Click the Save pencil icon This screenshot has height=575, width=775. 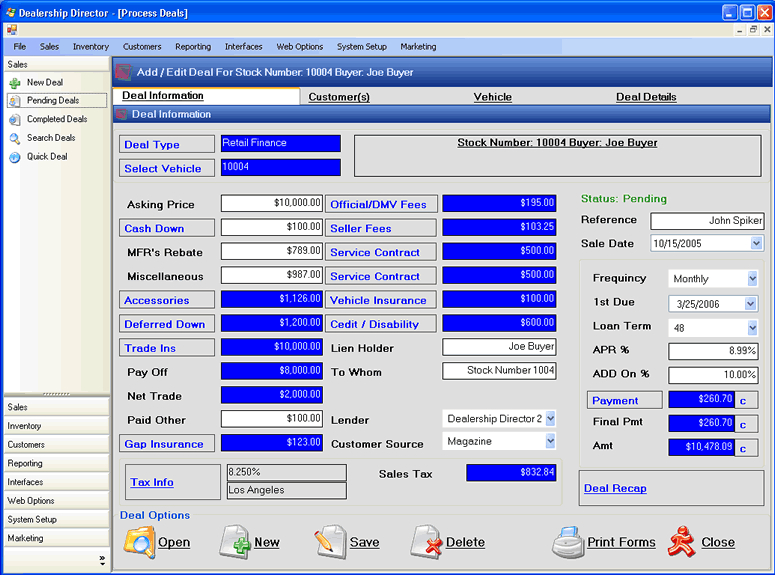(330, 542)
